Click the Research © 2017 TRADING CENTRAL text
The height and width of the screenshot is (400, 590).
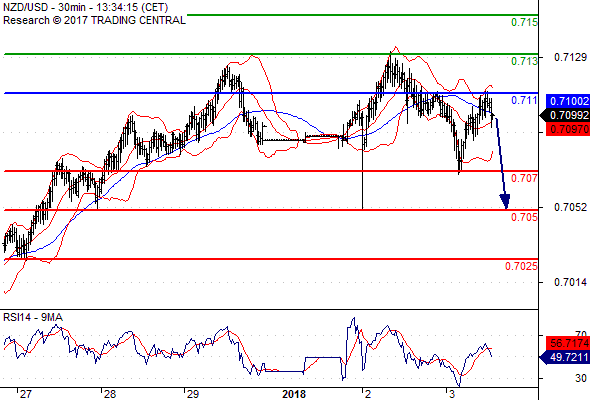[94, 20]
